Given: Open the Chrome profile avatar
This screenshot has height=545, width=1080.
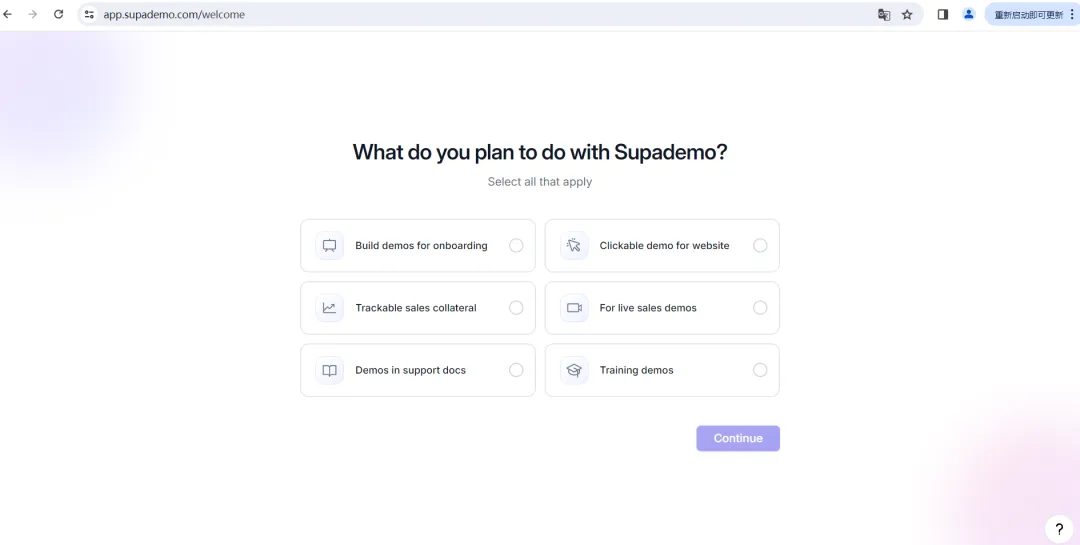Looking at the screenshot, I should point(968,15).
